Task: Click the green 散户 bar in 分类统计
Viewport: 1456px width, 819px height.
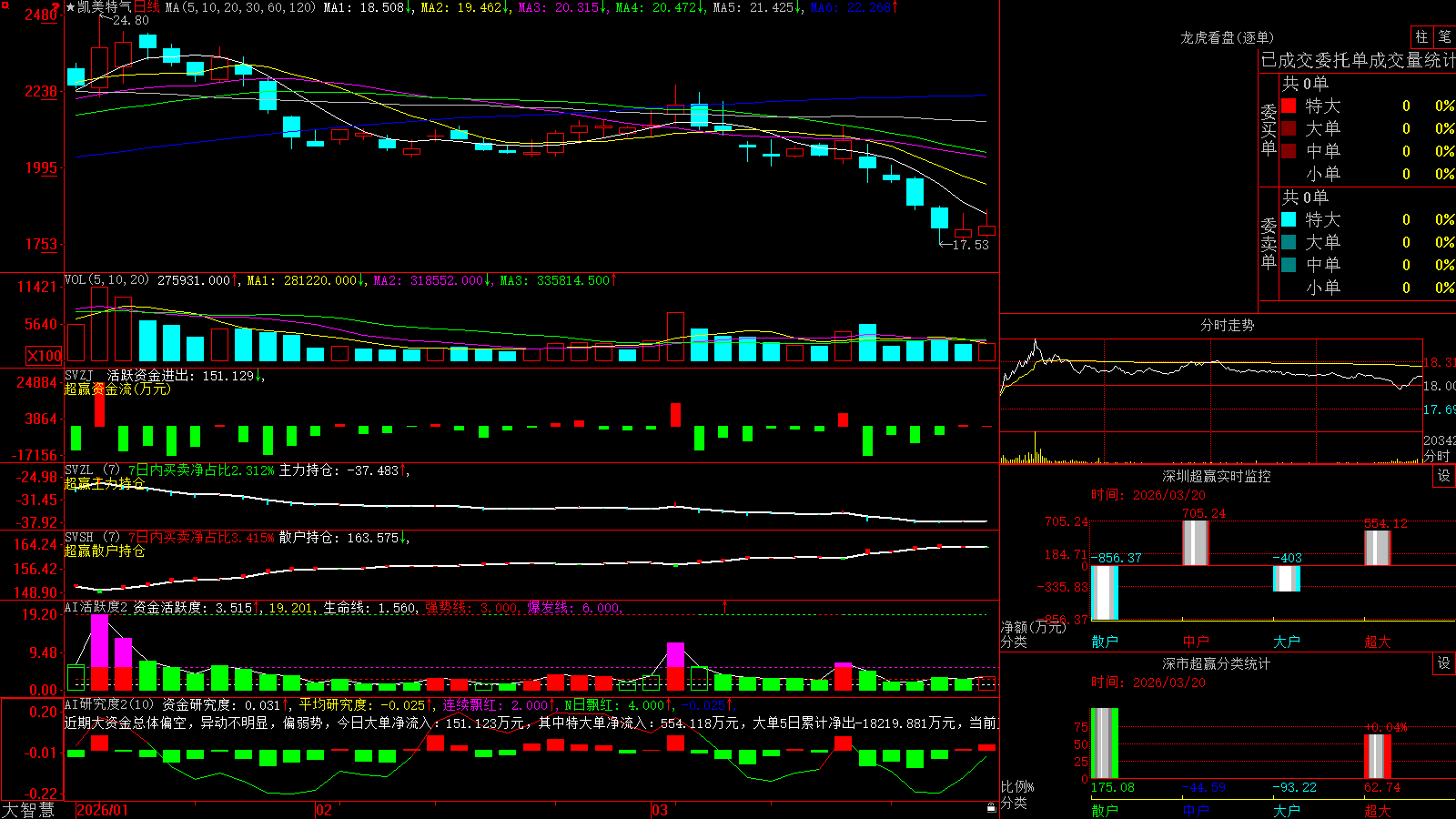Action: point(1105,743)
